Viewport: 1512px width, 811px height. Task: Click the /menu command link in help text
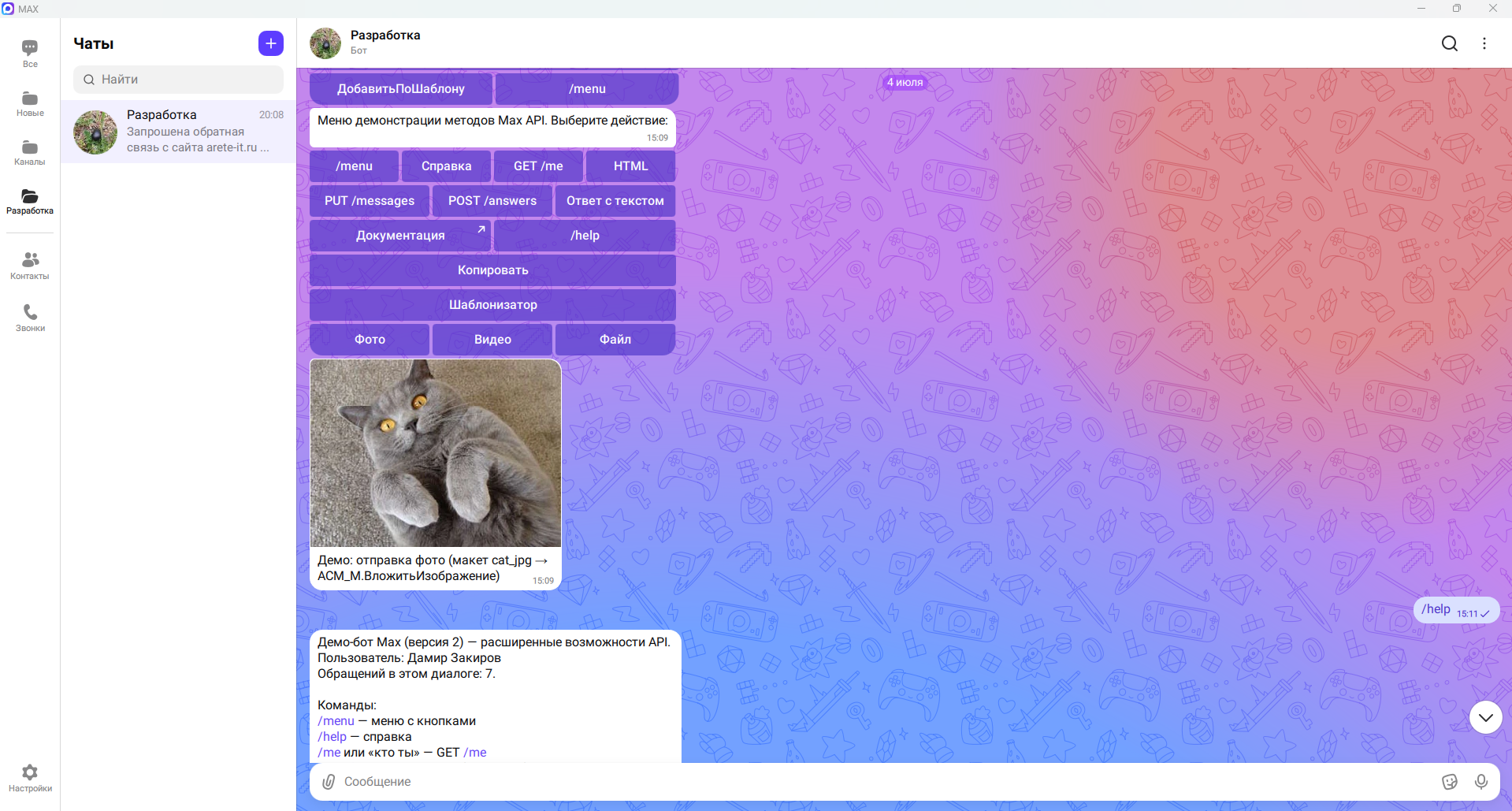336,721
